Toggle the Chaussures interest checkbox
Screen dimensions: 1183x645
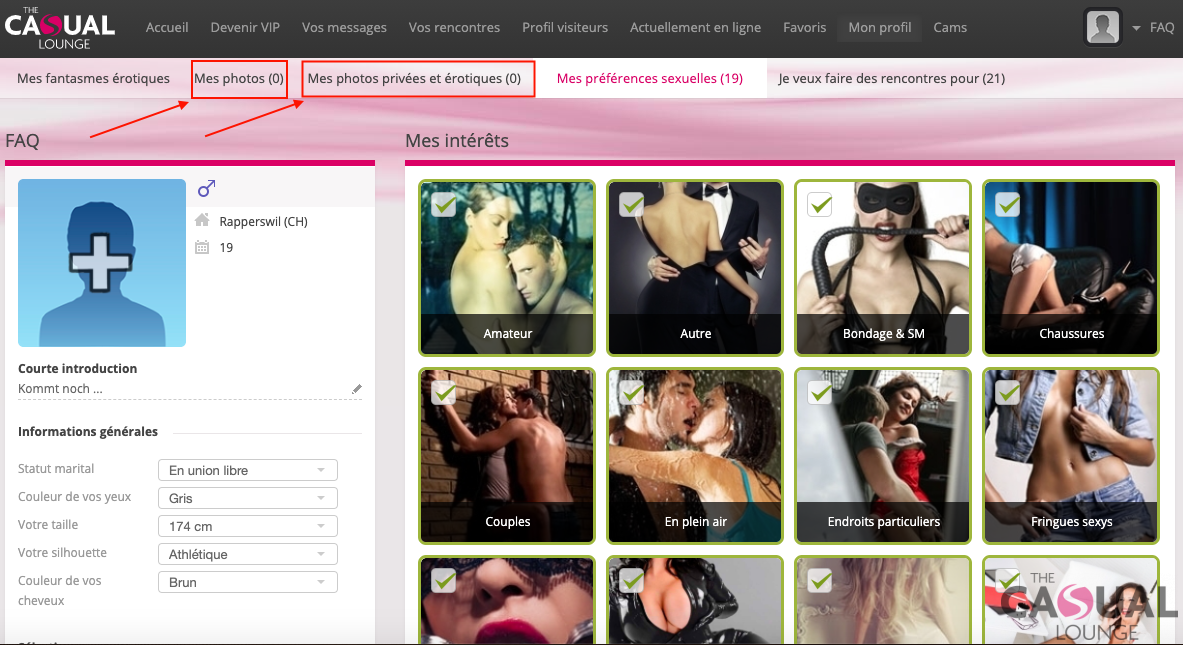pos(1008,204)
